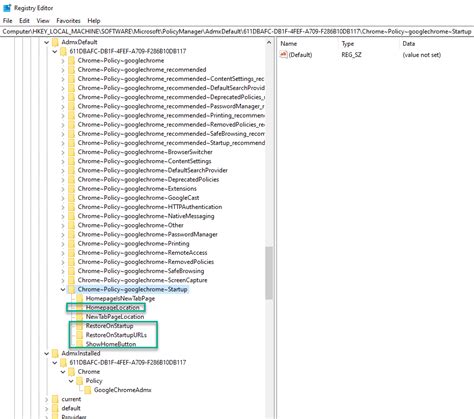Click the tree pane vertical scrollbar thumb
The image size is (474, 419).
pos(269,273)
